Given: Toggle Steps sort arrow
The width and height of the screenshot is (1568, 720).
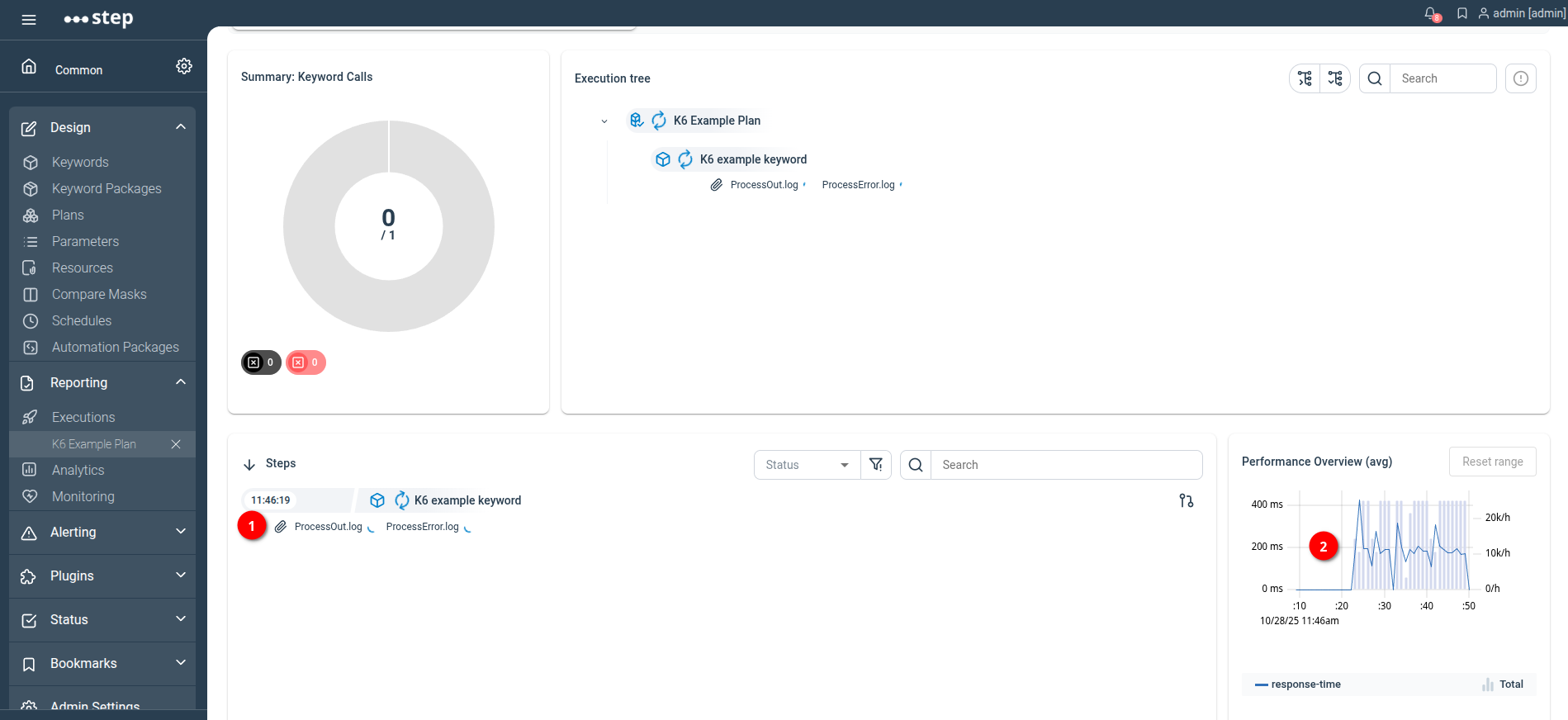Looking at the screenshot, I should 249,465.
